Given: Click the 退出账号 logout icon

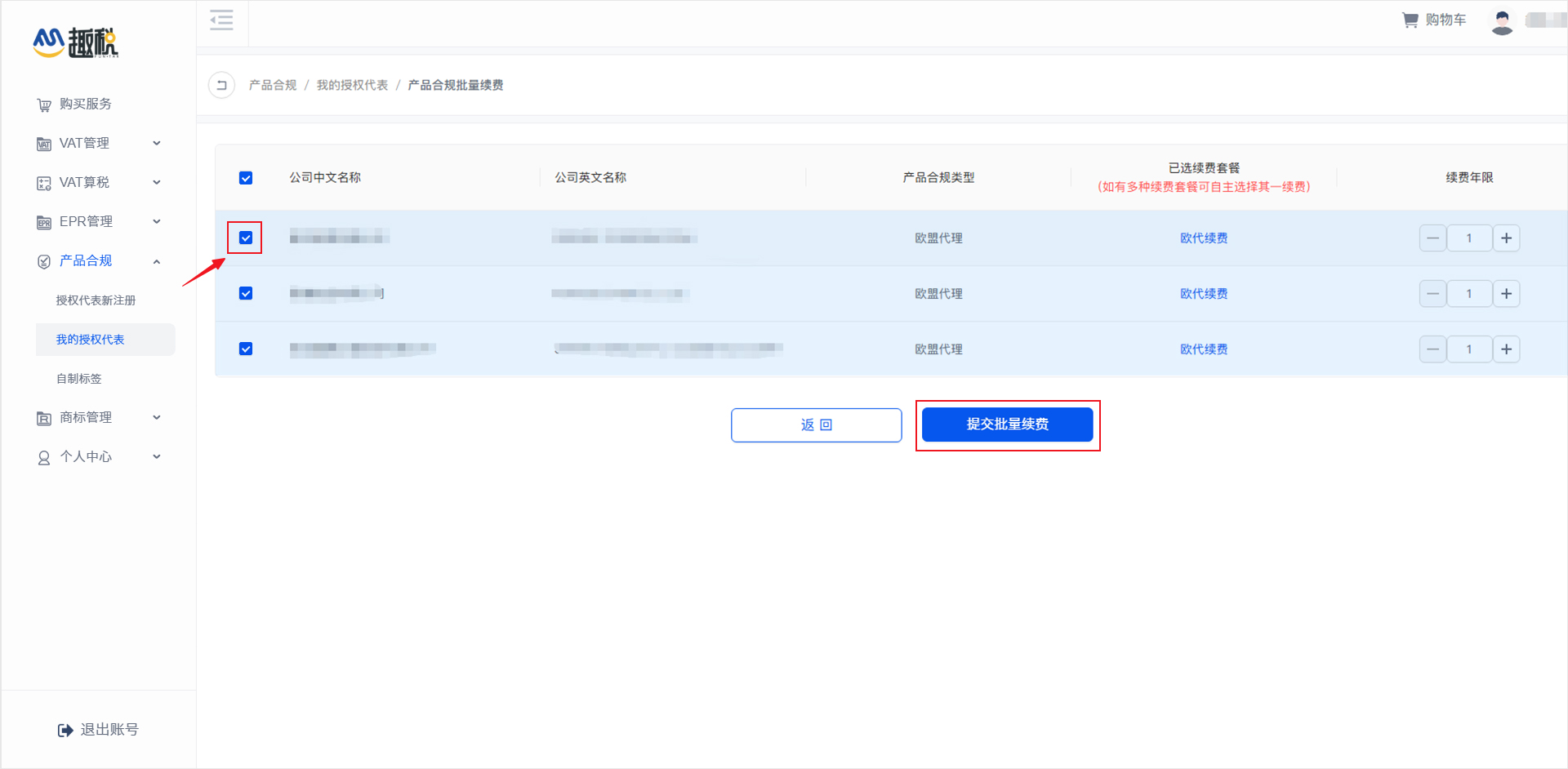Looking at the screenshot, I should tap(65, 729).
